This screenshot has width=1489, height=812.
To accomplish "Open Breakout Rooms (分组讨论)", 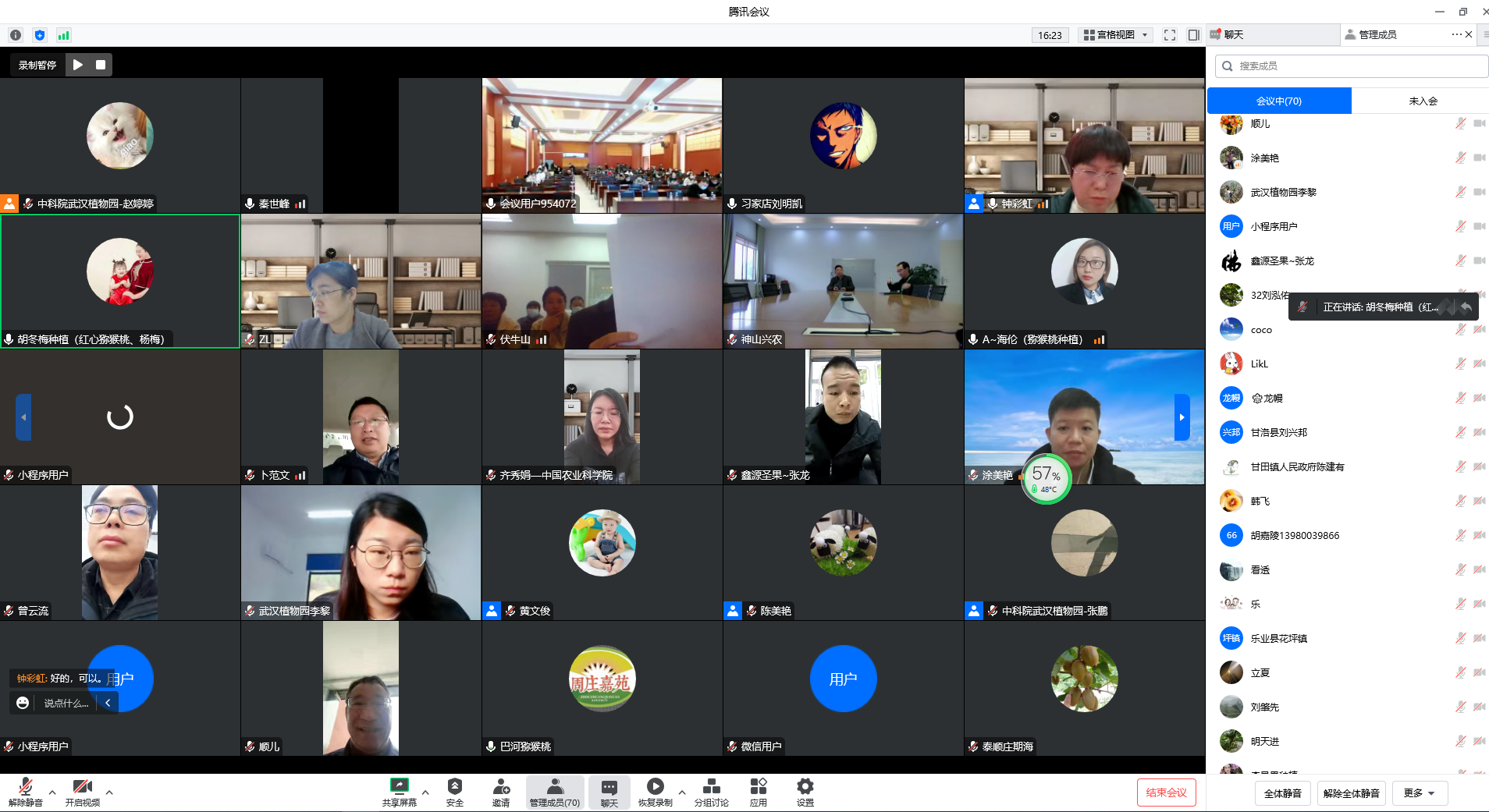I will [711, 791].
